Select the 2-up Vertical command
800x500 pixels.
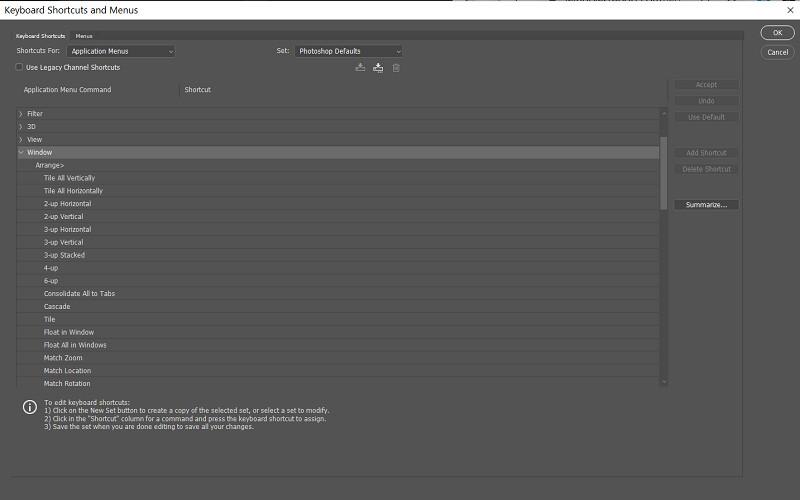coord(338,216)
